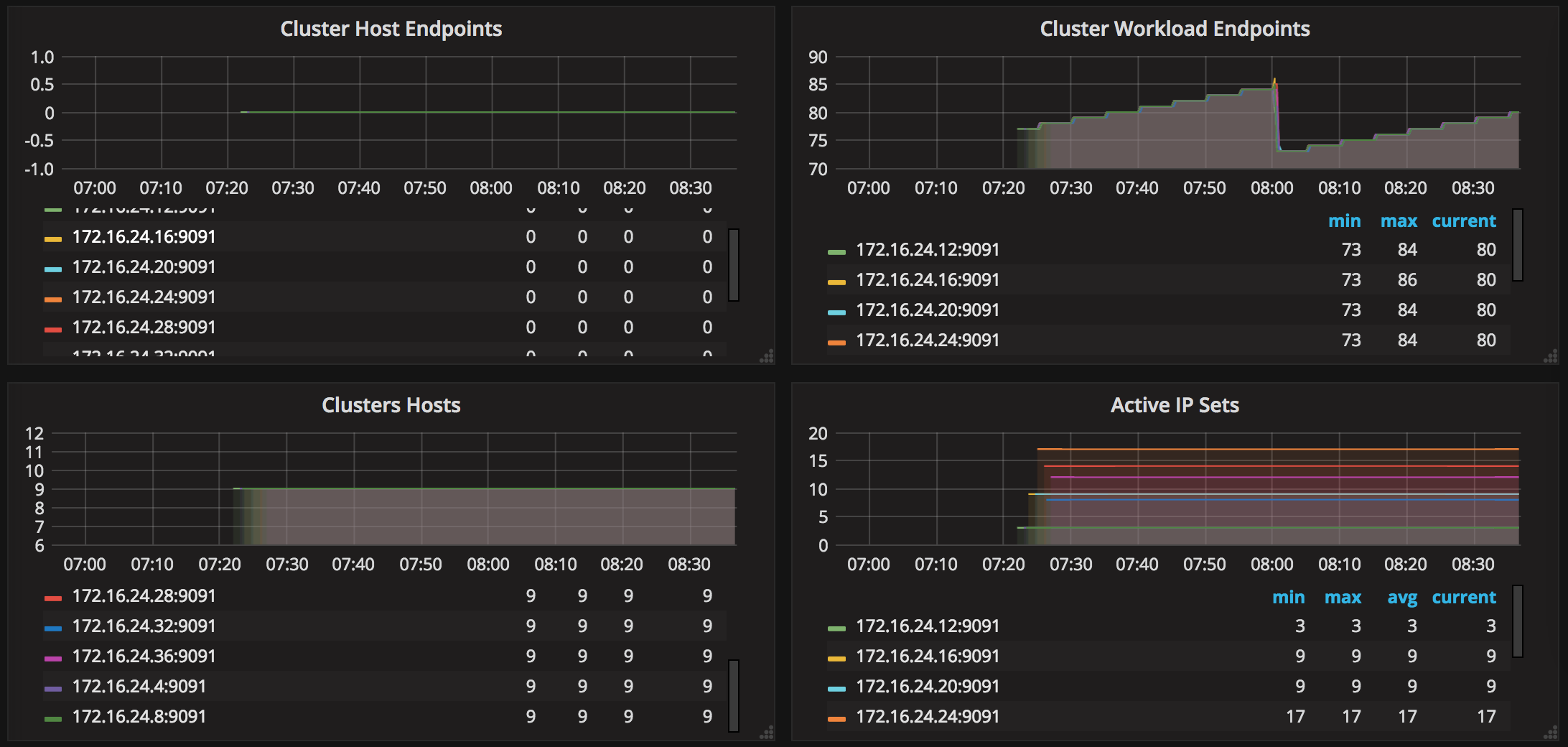Toggle series 172.16.24.24:9091 in Active IP Sets

928,717
